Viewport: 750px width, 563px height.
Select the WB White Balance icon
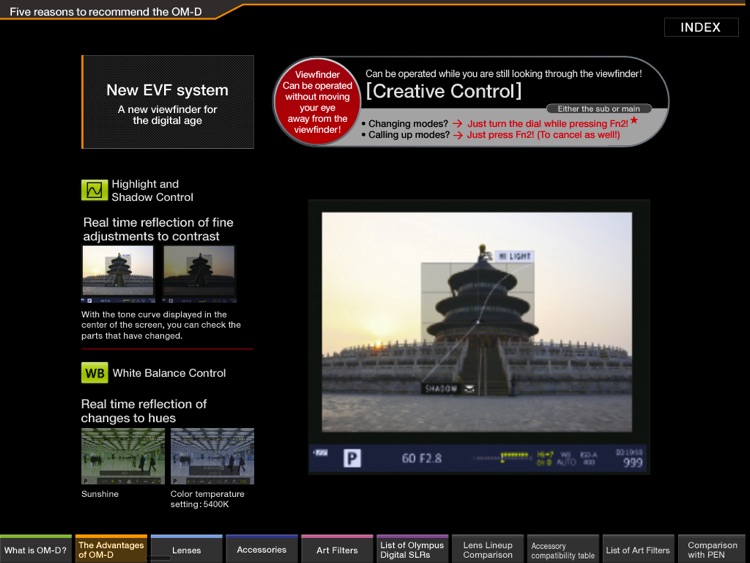point(94,373)
